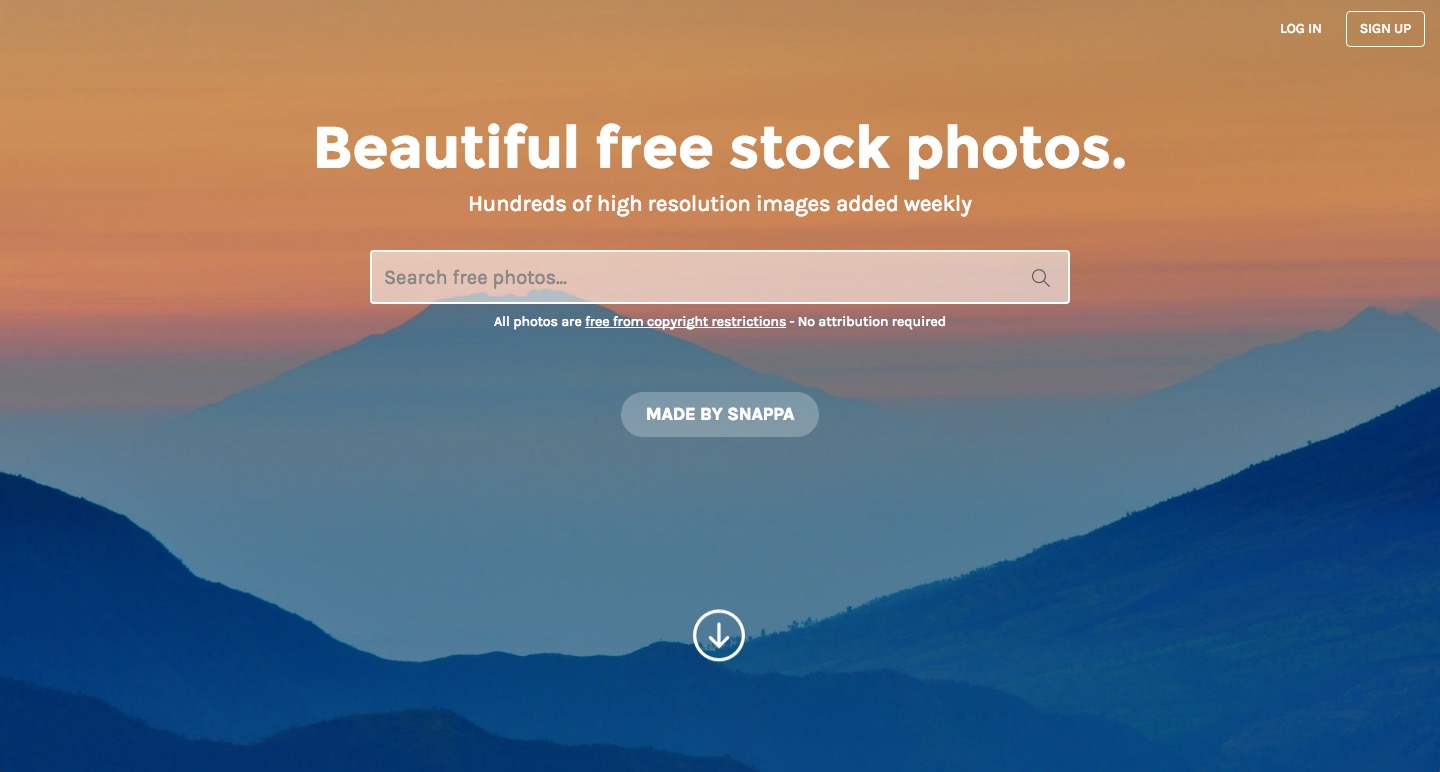Submit search using the magnifier icon
The height and width of the screenshot is (772, 1440).
coord(1041,278)
